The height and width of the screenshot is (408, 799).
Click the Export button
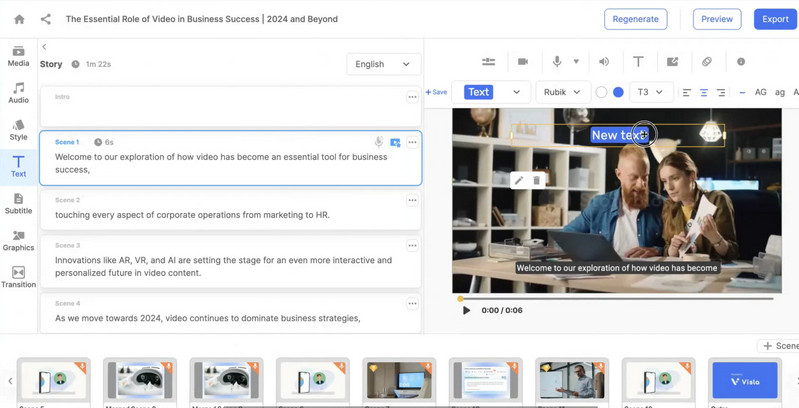point(776,19)
